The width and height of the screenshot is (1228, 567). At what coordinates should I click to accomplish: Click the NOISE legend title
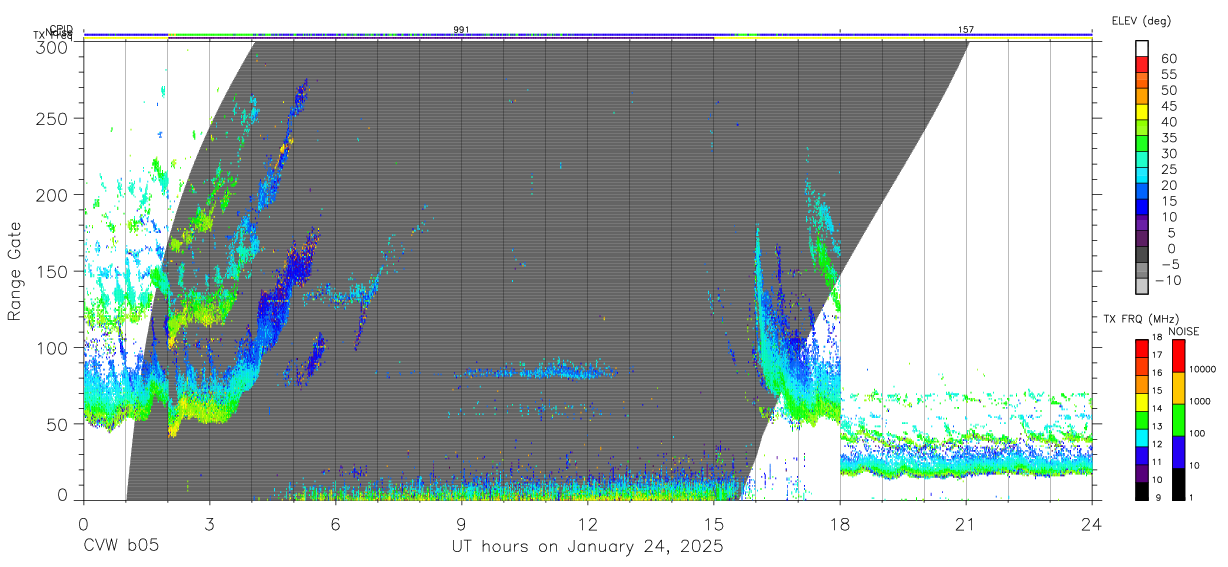(1182, 331)
